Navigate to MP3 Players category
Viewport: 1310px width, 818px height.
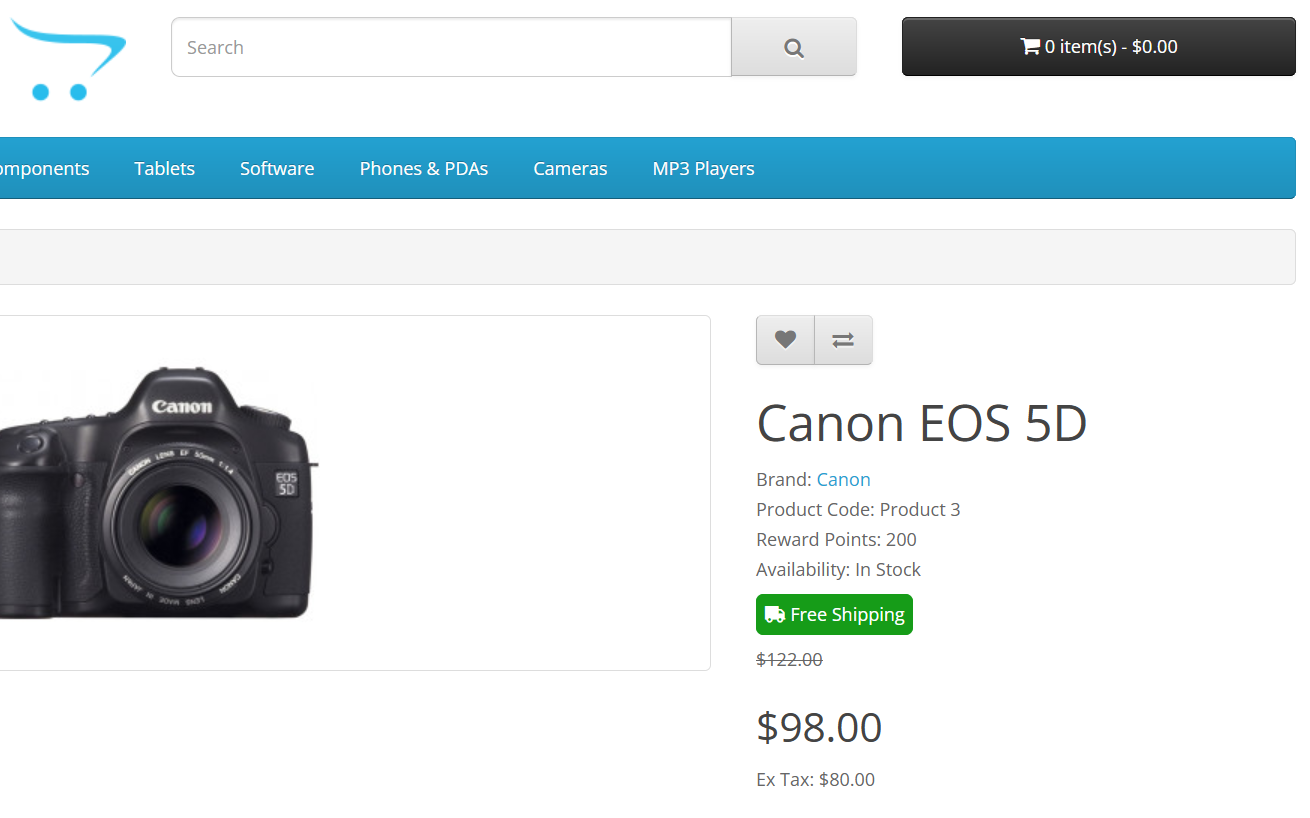(703, 168)
